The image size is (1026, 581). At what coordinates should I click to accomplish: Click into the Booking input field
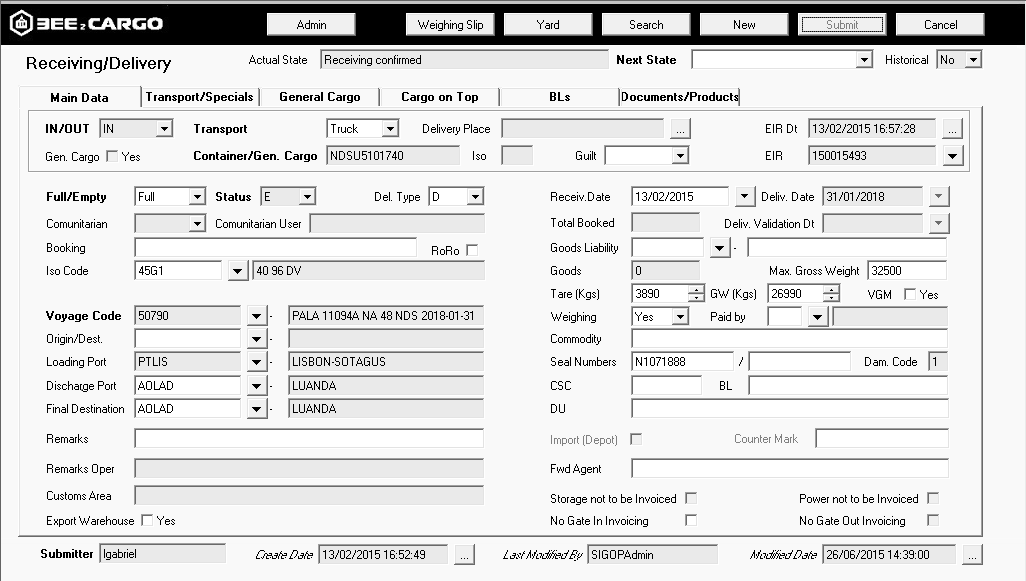[275, 247]
